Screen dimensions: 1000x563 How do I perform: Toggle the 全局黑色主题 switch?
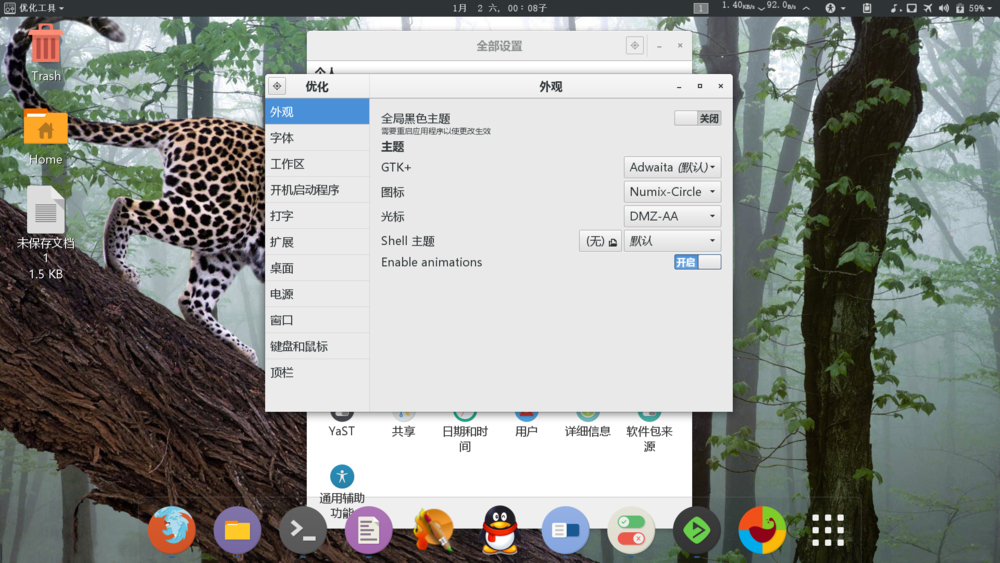coord(698,118)
